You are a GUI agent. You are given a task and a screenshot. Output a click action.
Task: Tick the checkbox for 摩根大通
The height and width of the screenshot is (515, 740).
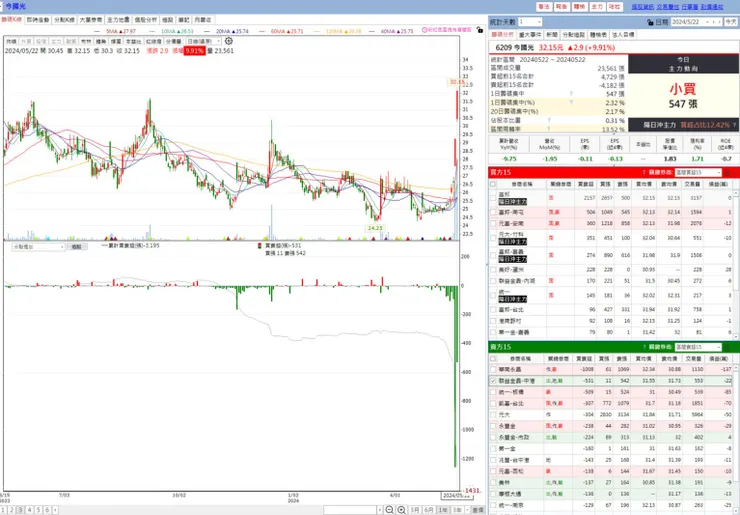493,494
